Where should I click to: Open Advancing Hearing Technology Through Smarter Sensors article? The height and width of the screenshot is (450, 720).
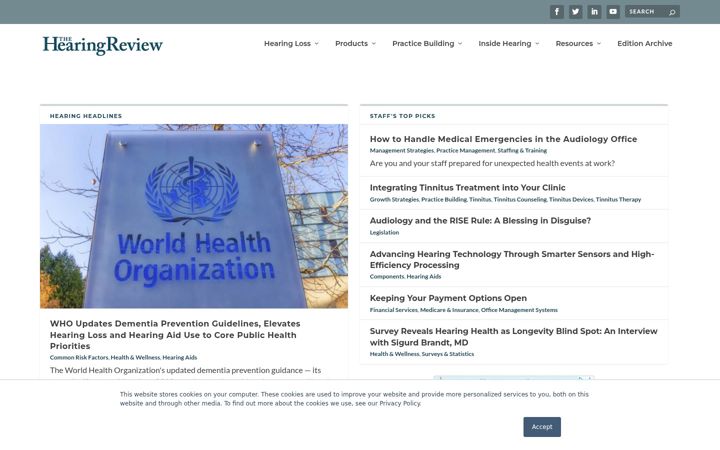[512, 259]
